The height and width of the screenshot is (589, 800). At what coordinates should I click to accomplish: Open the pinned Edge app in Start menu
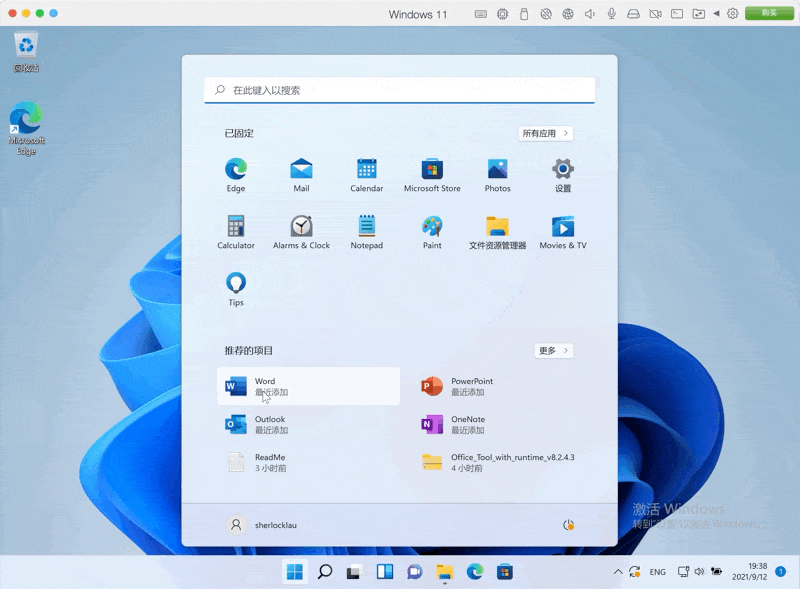(x=236, y=175)
